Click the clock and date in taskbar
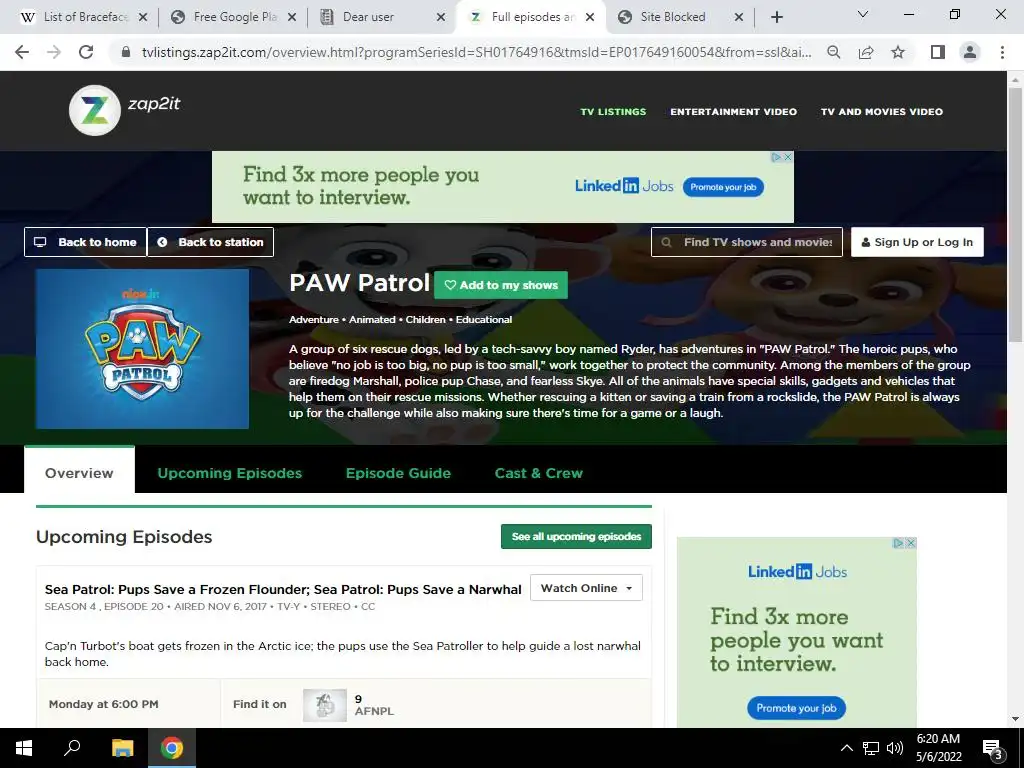 tap(938, 748)
